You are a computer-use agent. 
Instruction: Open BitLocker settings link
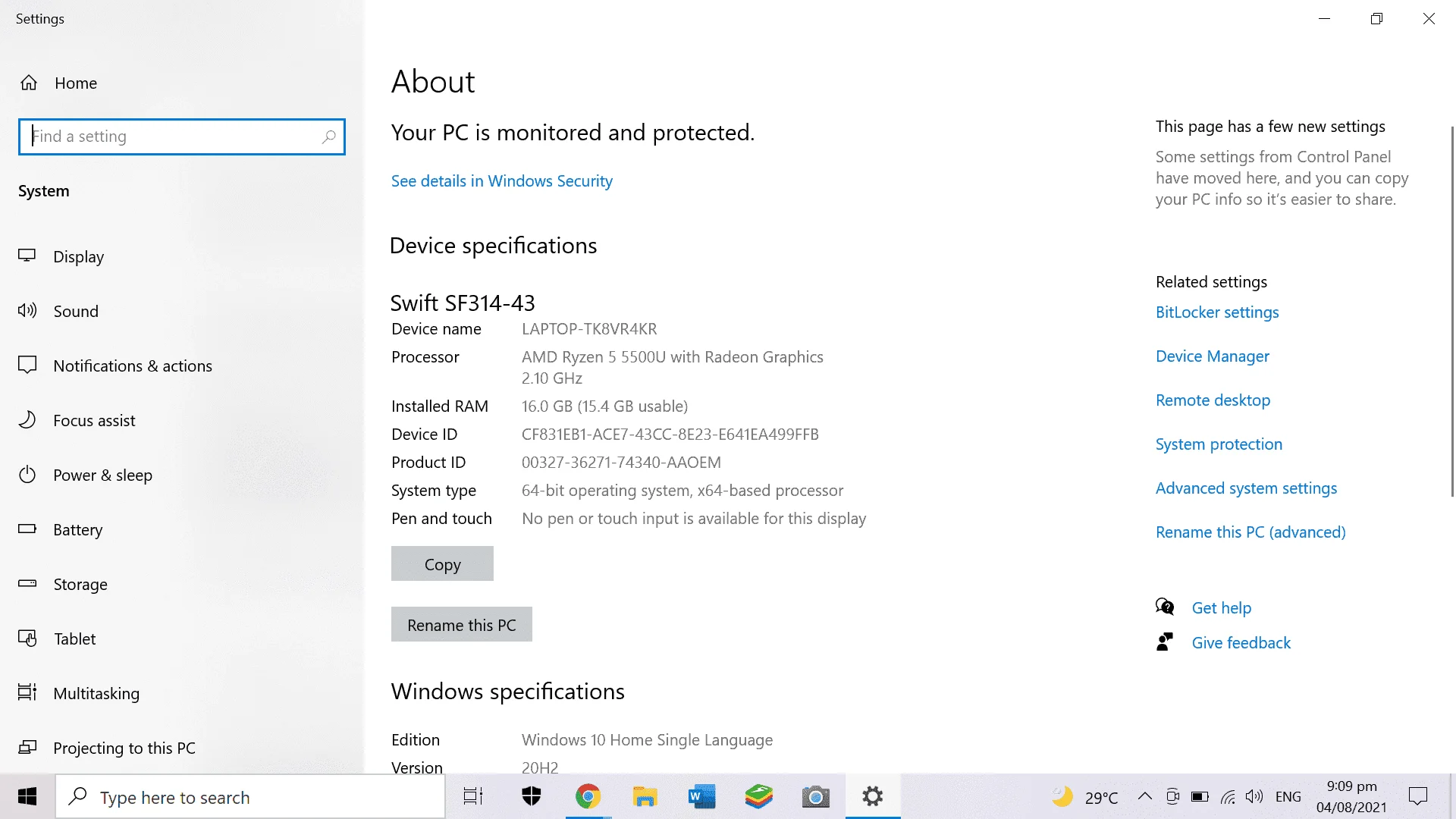pyautogui.click(x=1217, y=312)
